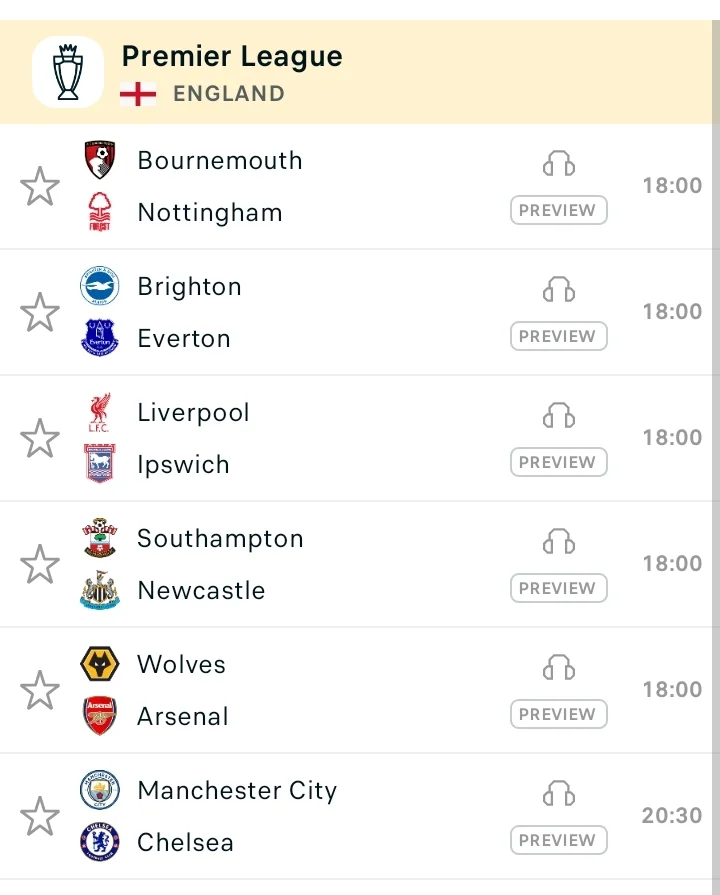Click headphones icon for Brighton vs Everton
The height and width of the screenshot is (895, 720).
click(x=558, y=289)
